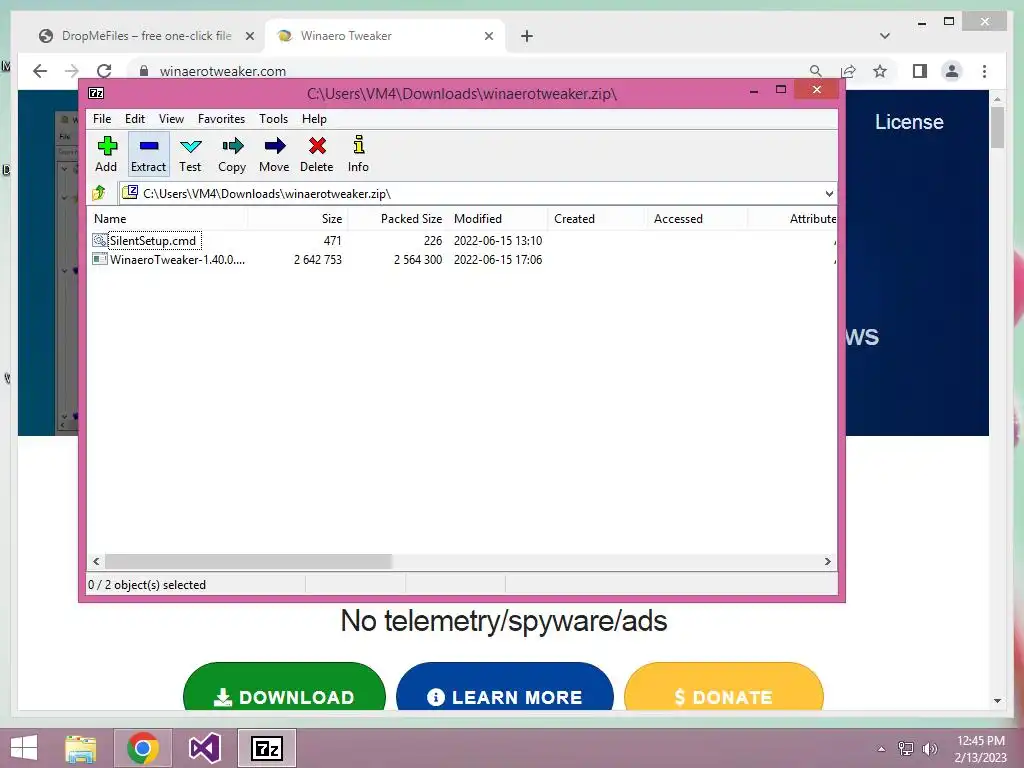
Task: Open the Tools menu
Action: coord(273,119)
